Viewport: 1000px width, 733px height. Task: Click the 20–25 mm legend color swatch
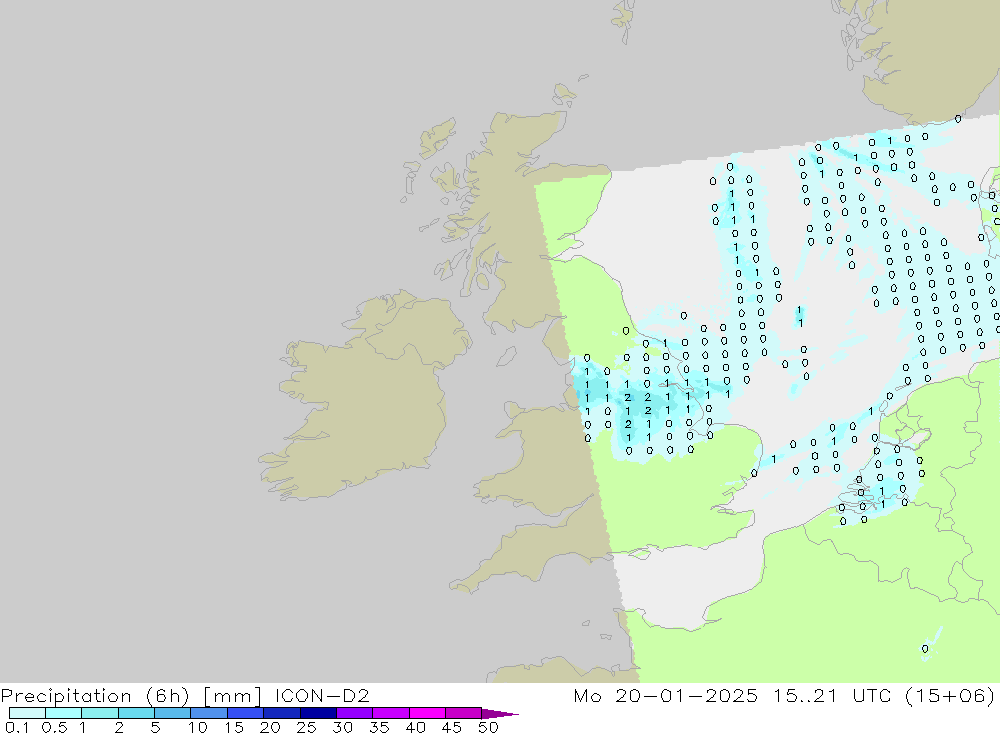[x=282, y=713]
